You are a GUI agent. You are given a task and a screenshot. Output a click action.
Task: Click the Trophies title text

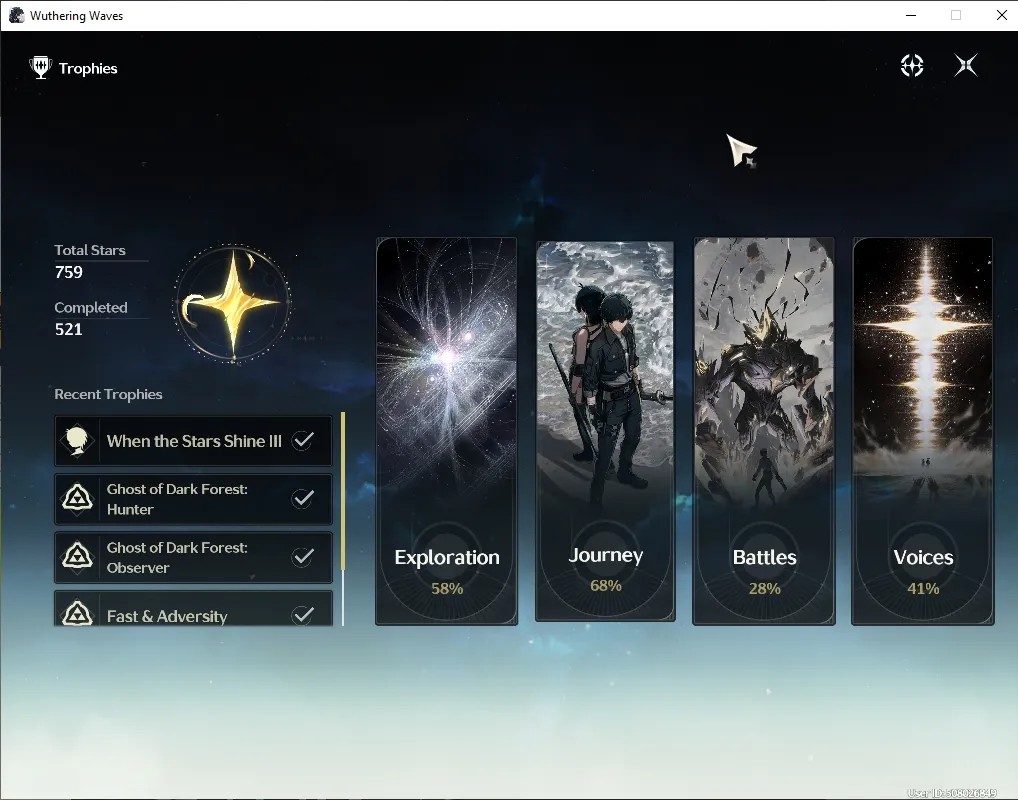[88, 68]
